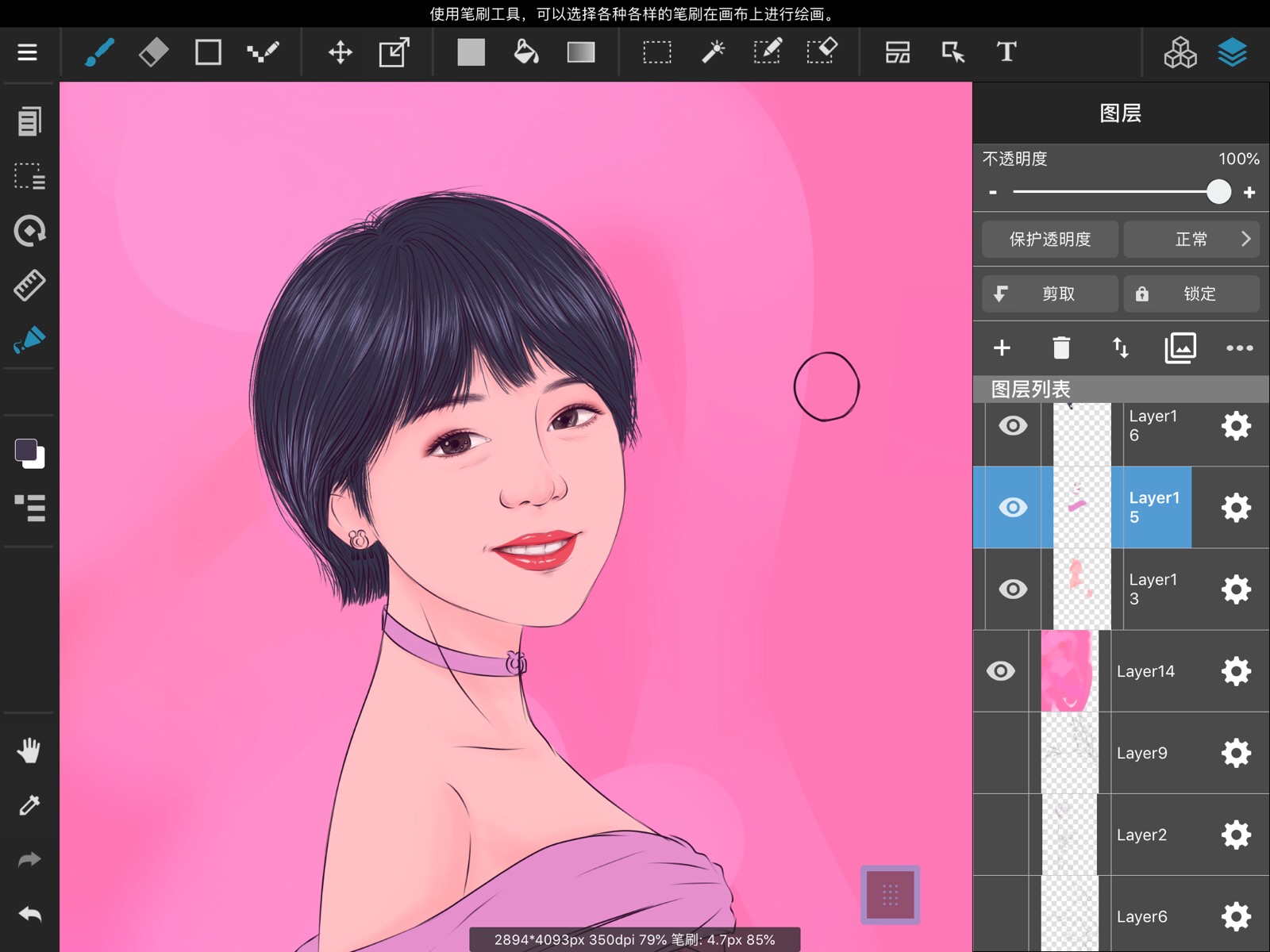Open the materials cubes panel

coord(1180,52)
